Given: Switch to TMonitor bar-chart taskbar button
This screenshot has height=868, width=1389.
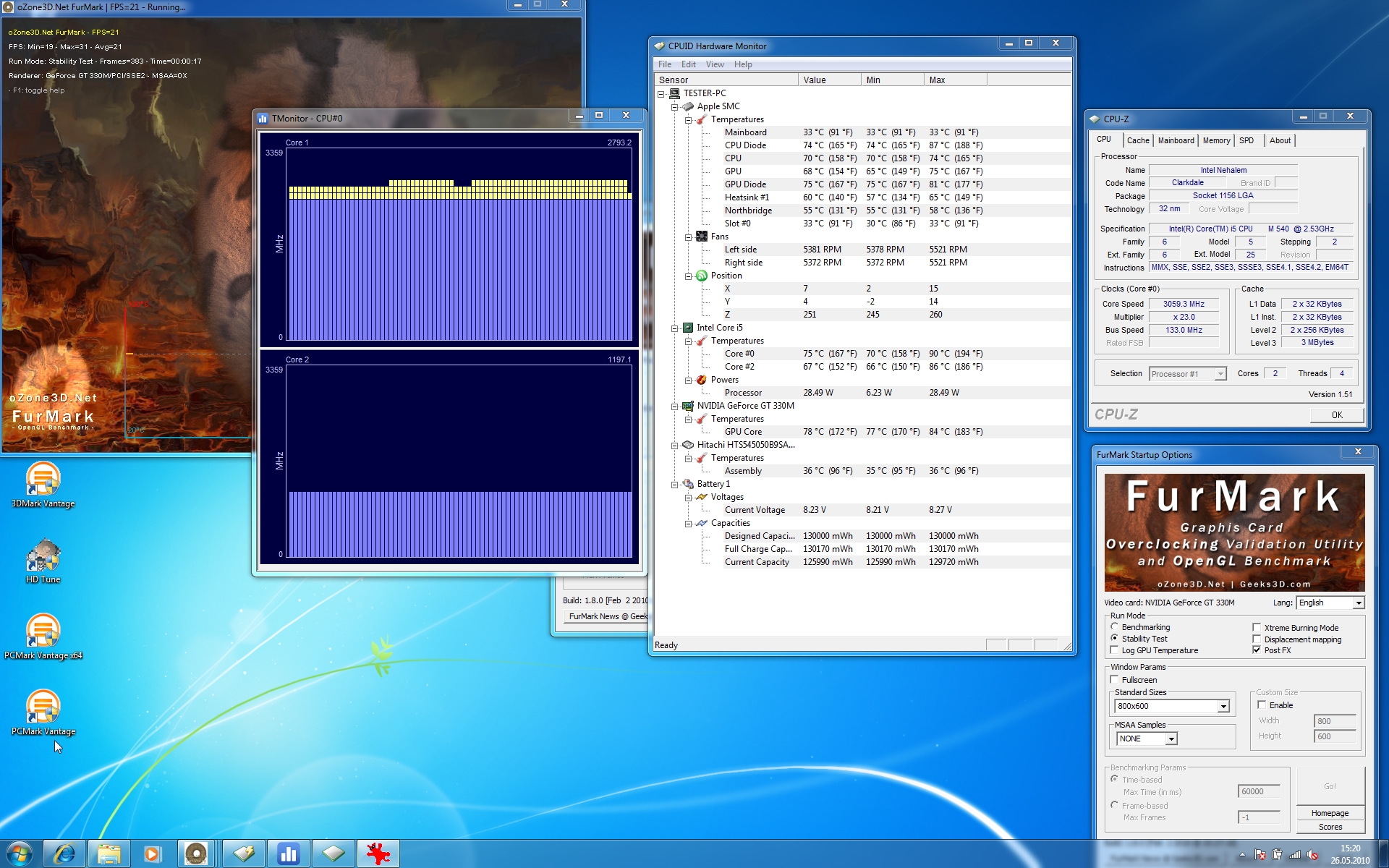Looking at the screenshot, I should click(x=289, y=854).
